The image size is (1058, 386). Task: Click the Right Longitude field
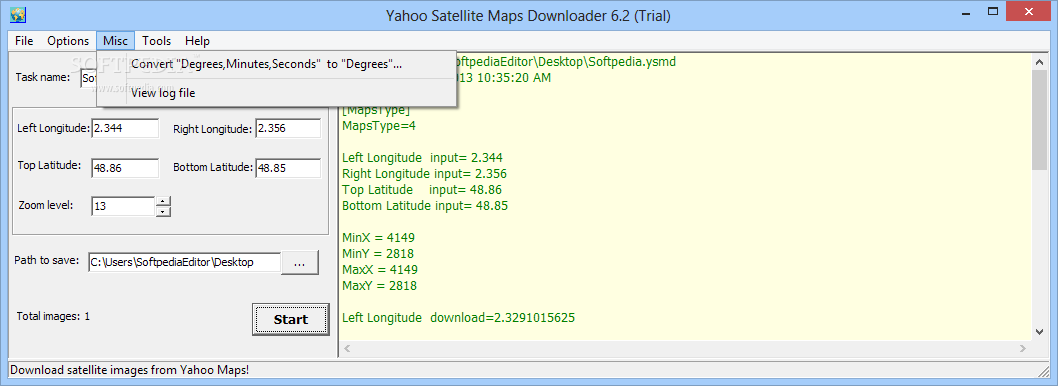pyautogui.click(x=287, y=128)
